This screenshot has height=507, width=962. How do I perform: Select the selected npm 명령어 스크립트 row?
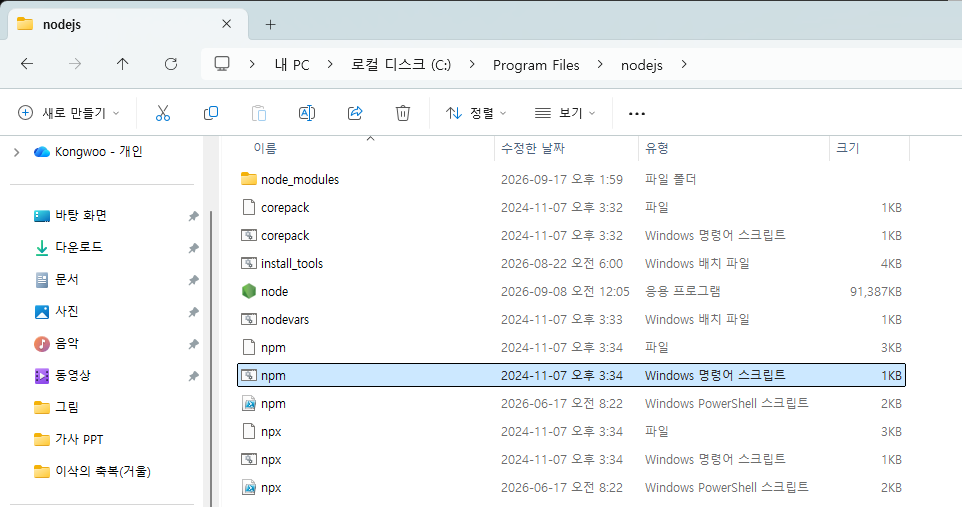[571, 375]
